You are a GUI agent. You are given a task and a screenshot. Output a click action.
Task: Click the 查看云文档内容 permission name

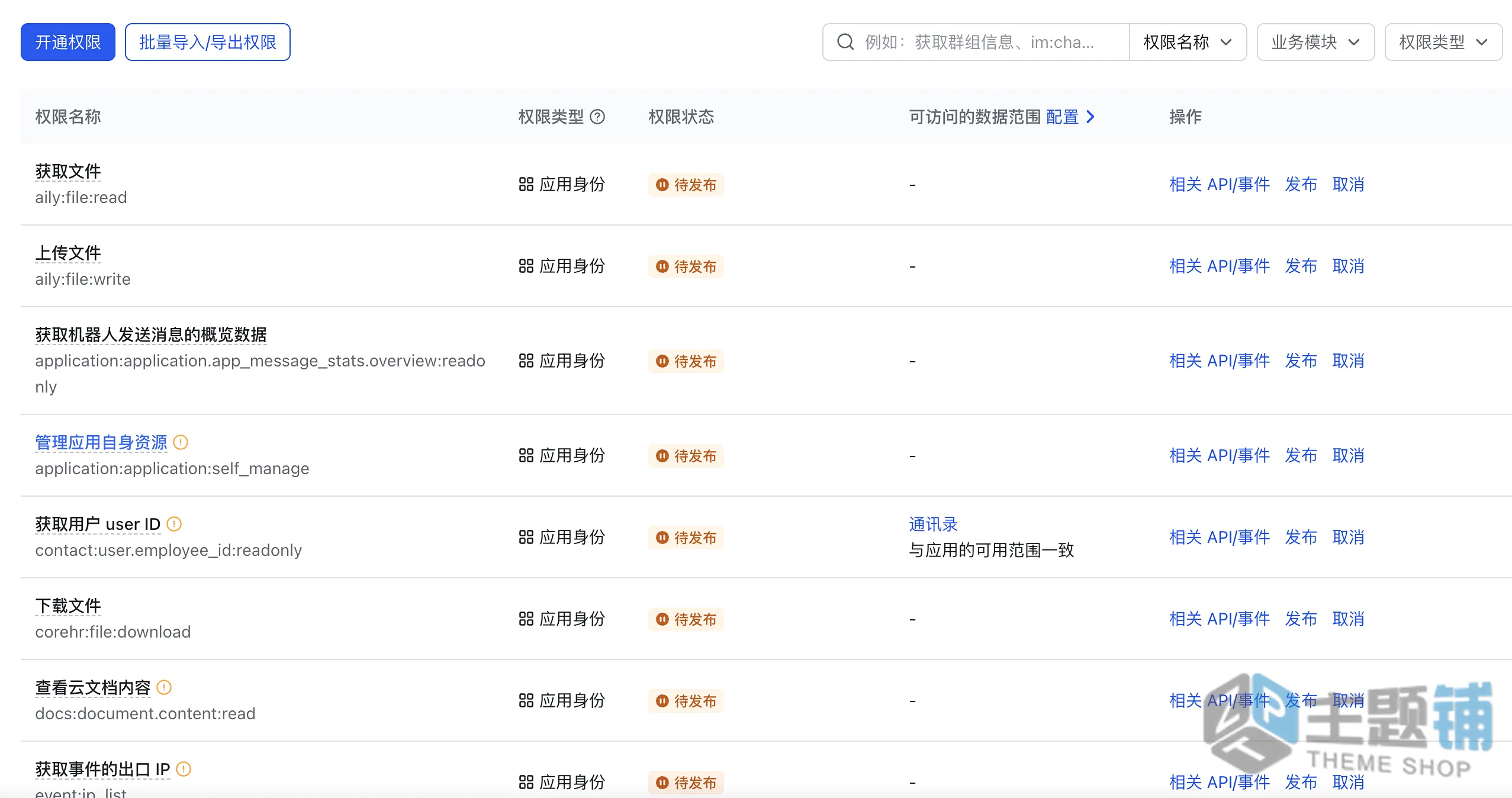point(93,687)
